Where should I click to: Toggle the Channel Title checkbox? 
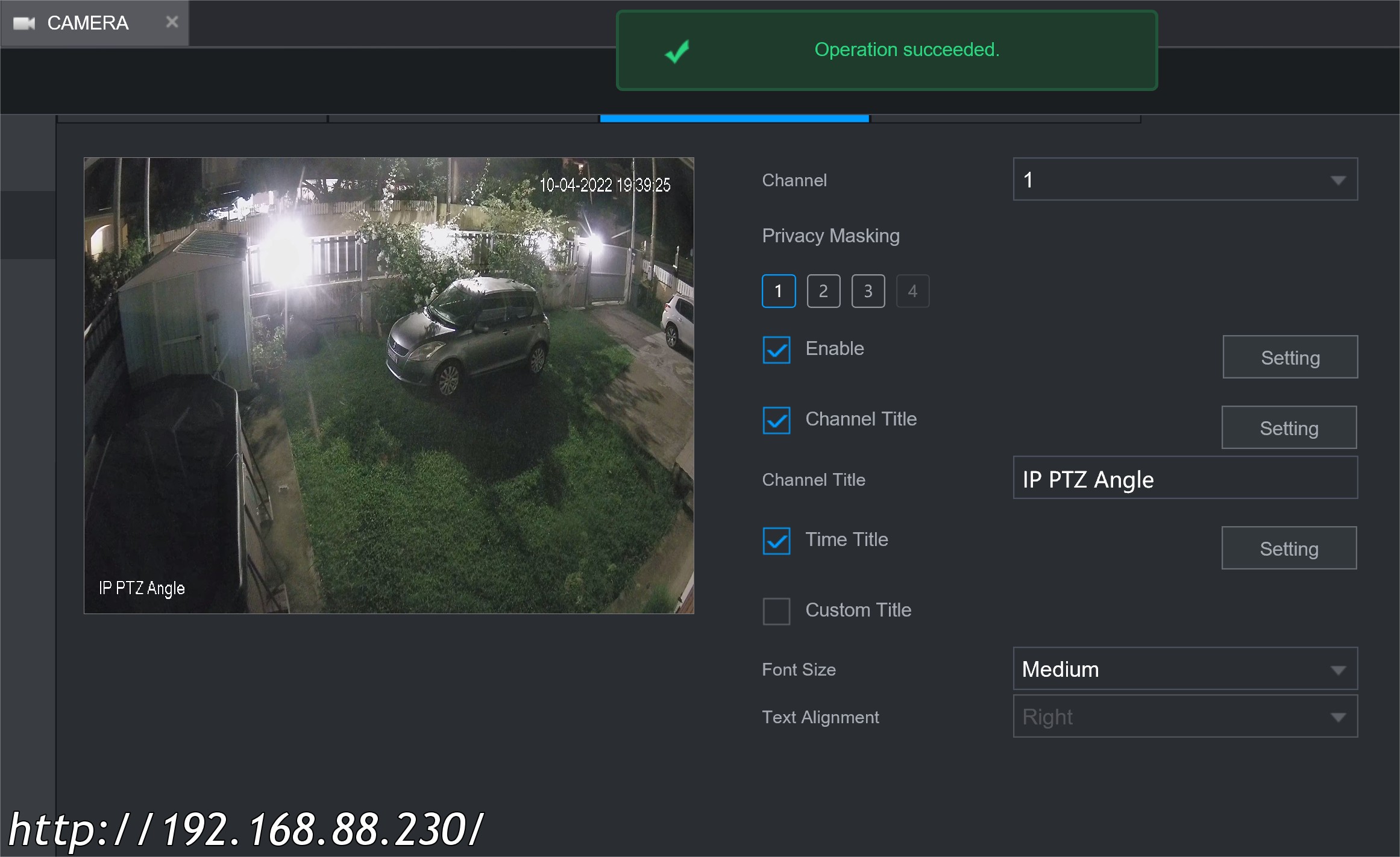(x=776, y=420)
